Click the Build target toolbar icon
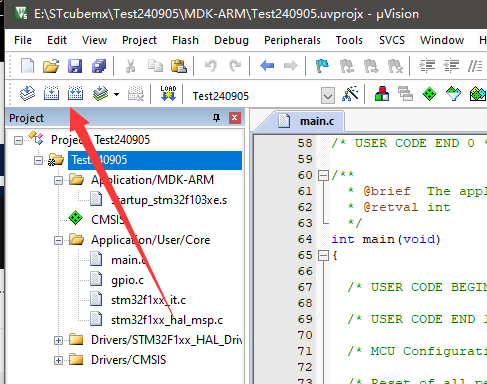 pos(51,94)
